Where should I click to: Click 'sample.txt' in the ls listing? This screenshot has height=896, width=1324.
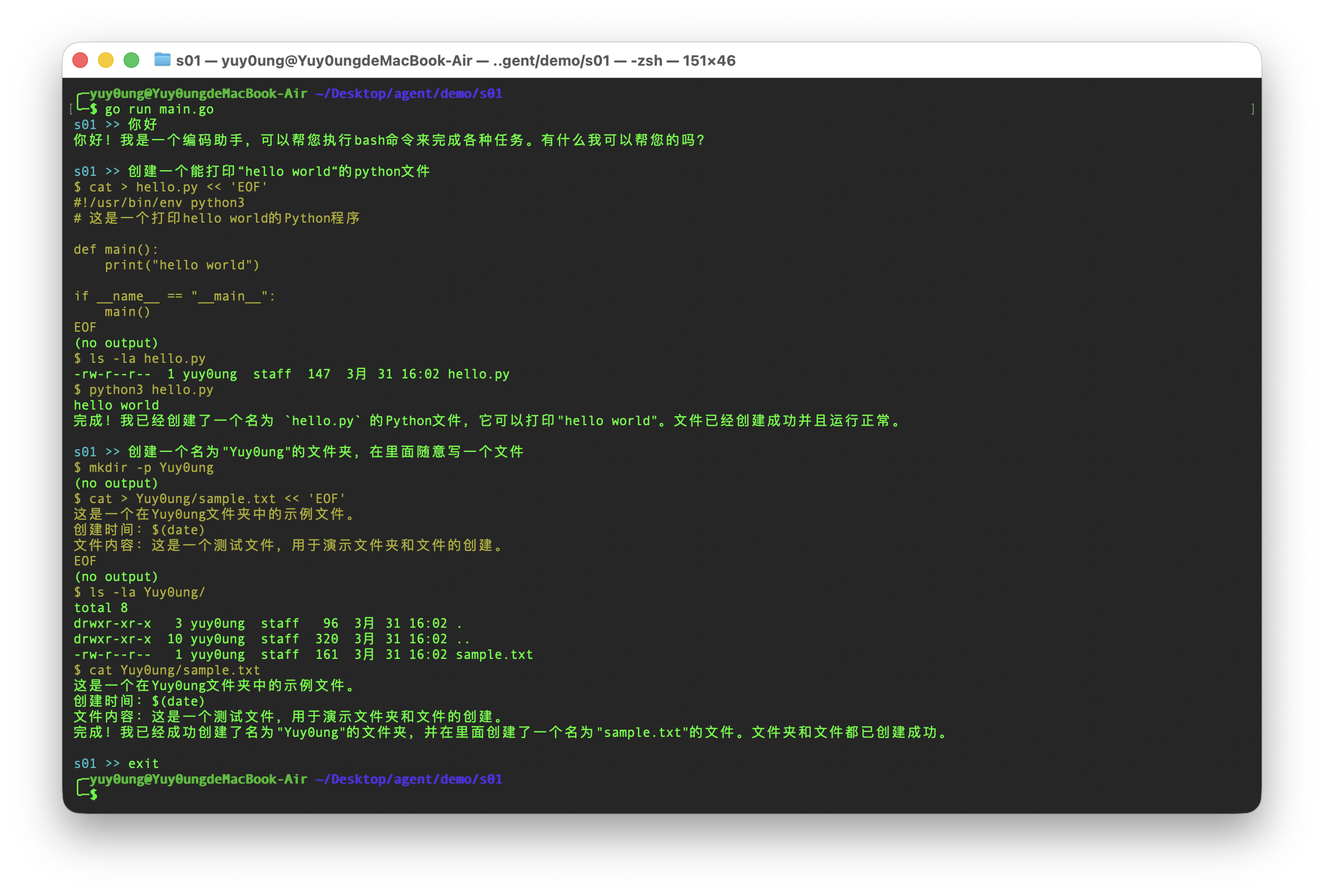(494, 654)
